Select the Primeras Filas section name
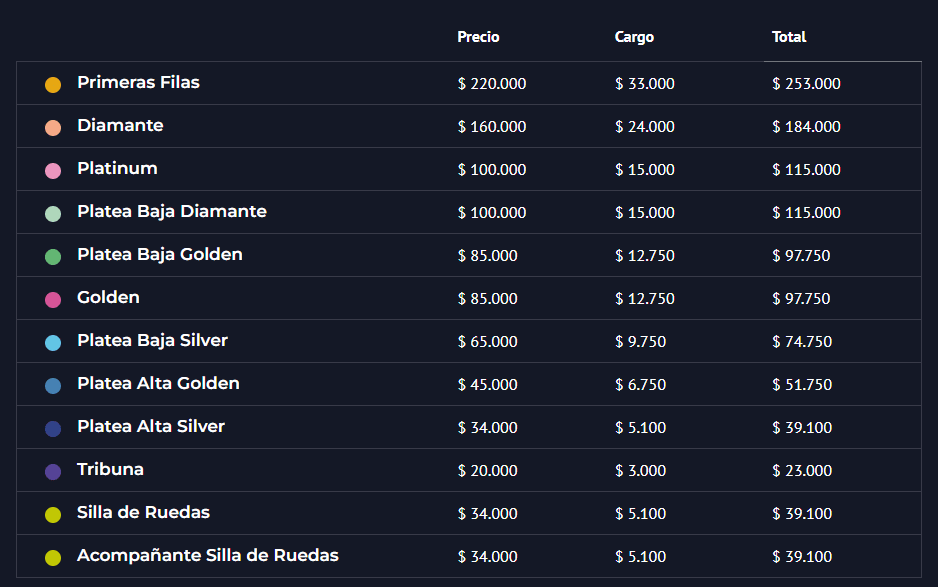The width and height of the screenshot is (938, 587). [x=138, y=83]
